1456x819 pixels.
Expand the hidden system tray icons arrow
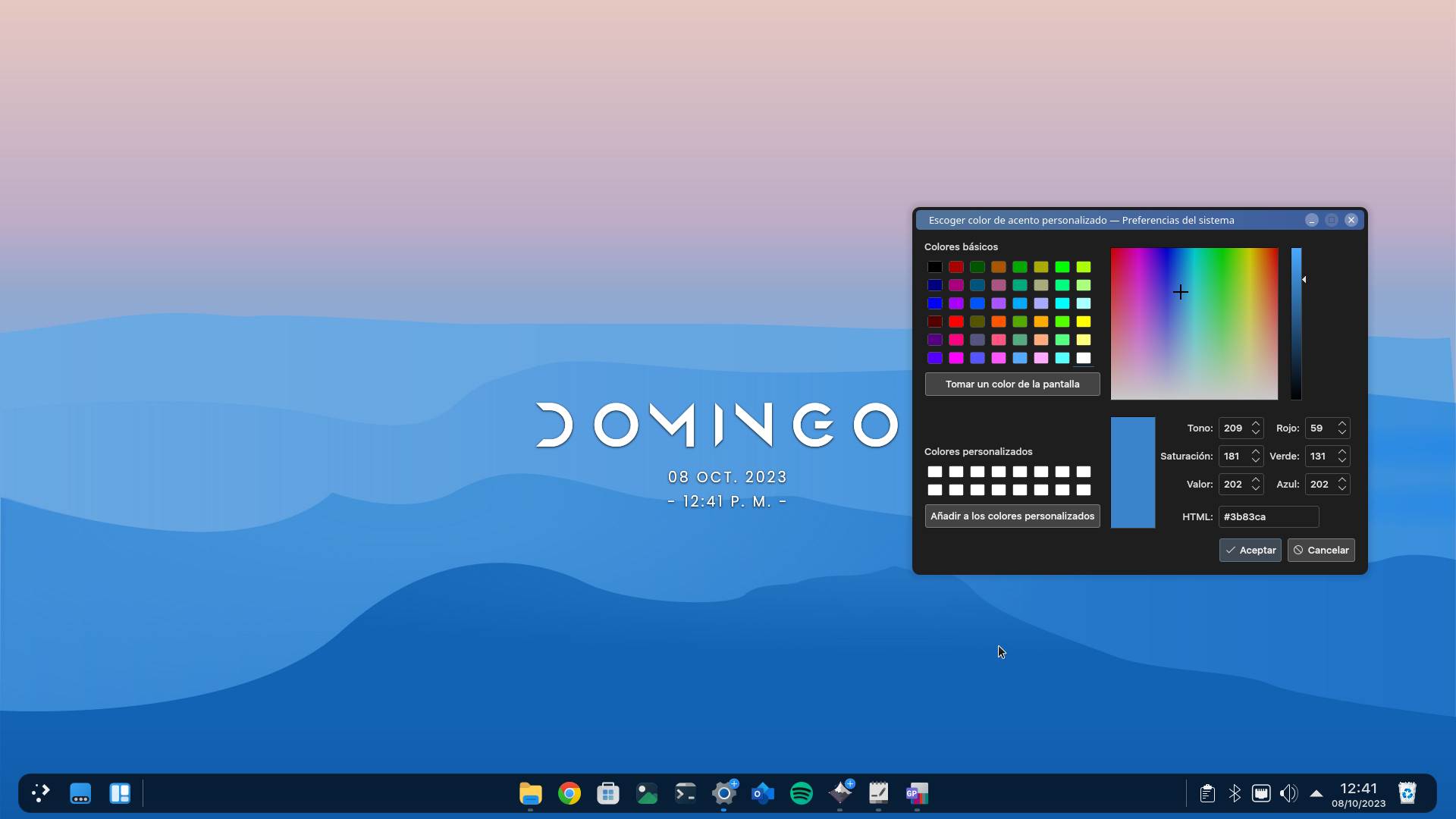coord(1316,793)
